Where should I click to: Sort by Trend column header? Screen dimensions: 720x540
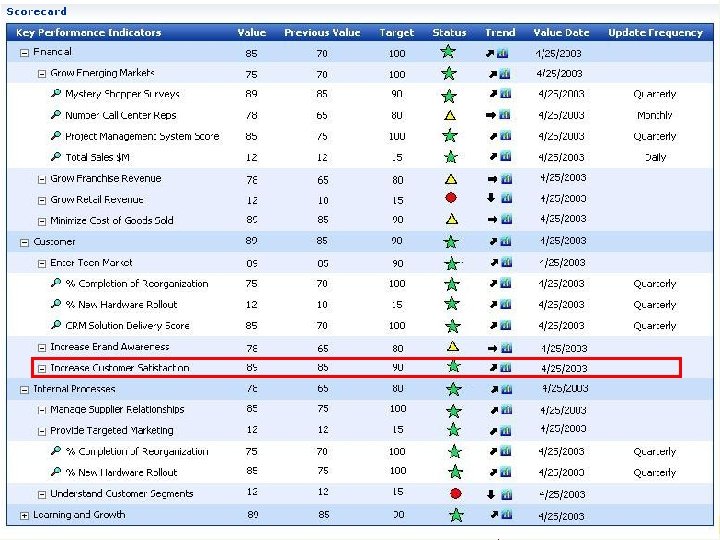click(x=500, y=33)
